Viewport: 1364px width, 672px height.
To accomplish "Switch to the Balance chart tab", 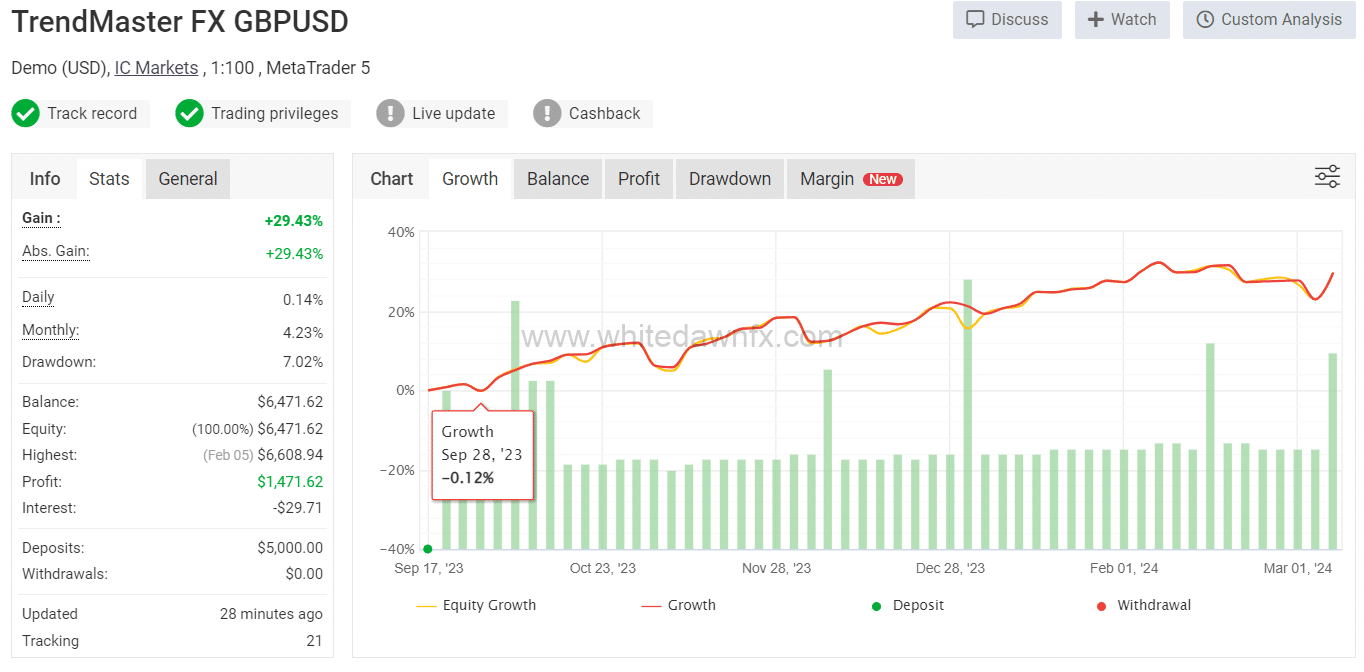I will coord(557,179).
